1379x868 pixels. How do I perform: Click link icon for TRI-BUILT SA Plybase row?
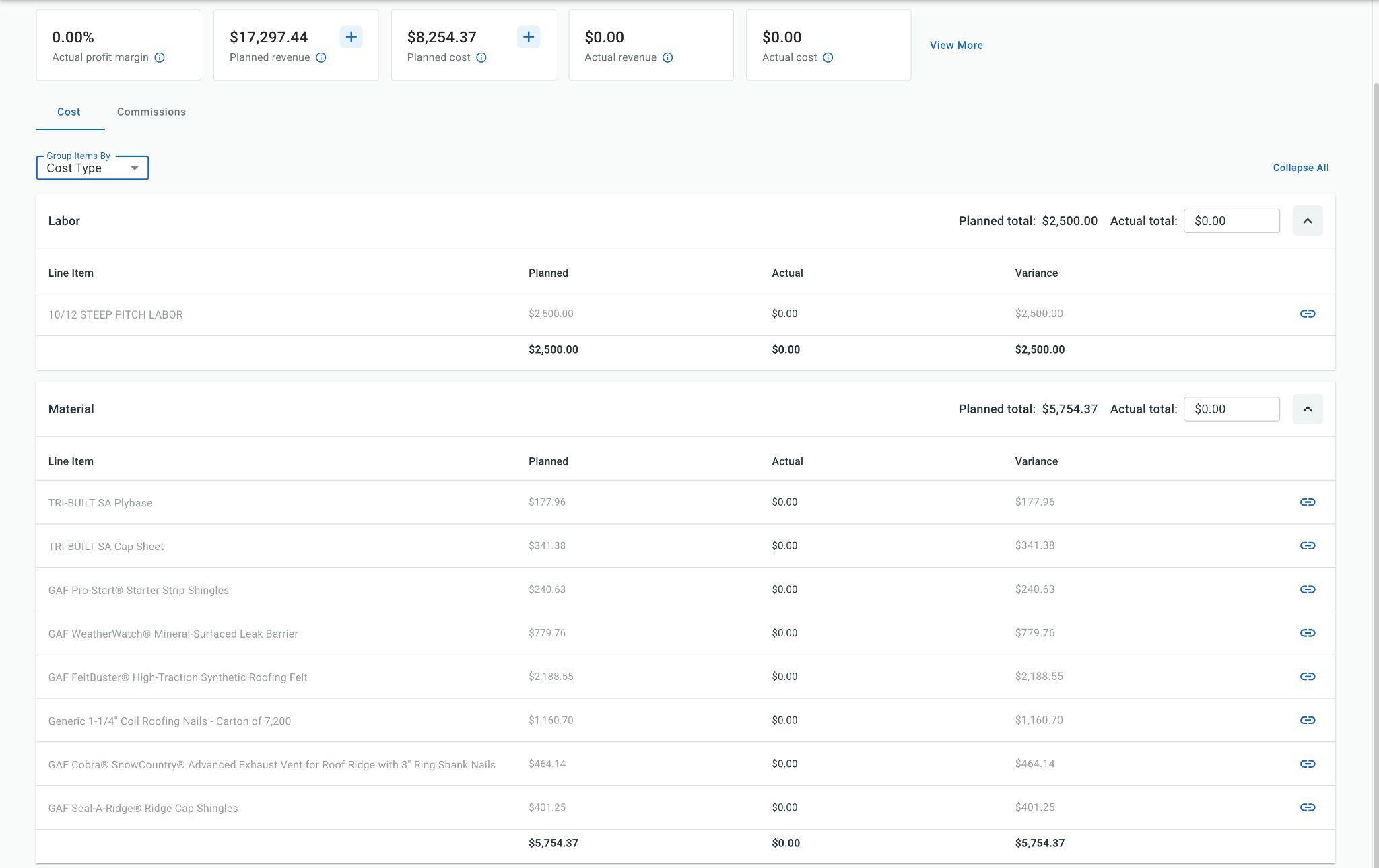point(1307,502)
